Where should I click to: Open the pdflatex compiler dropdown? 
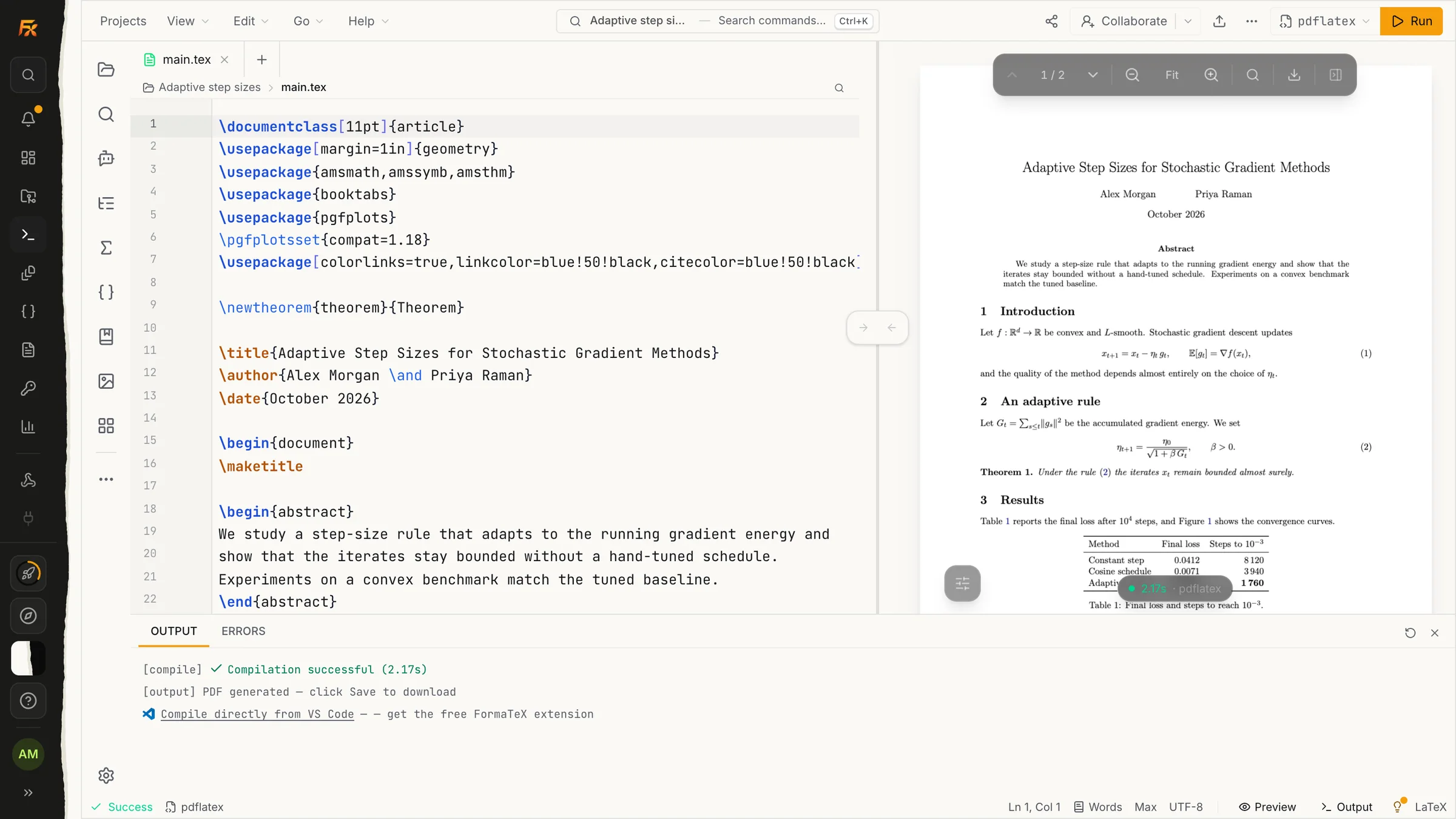coord(1325,21)
